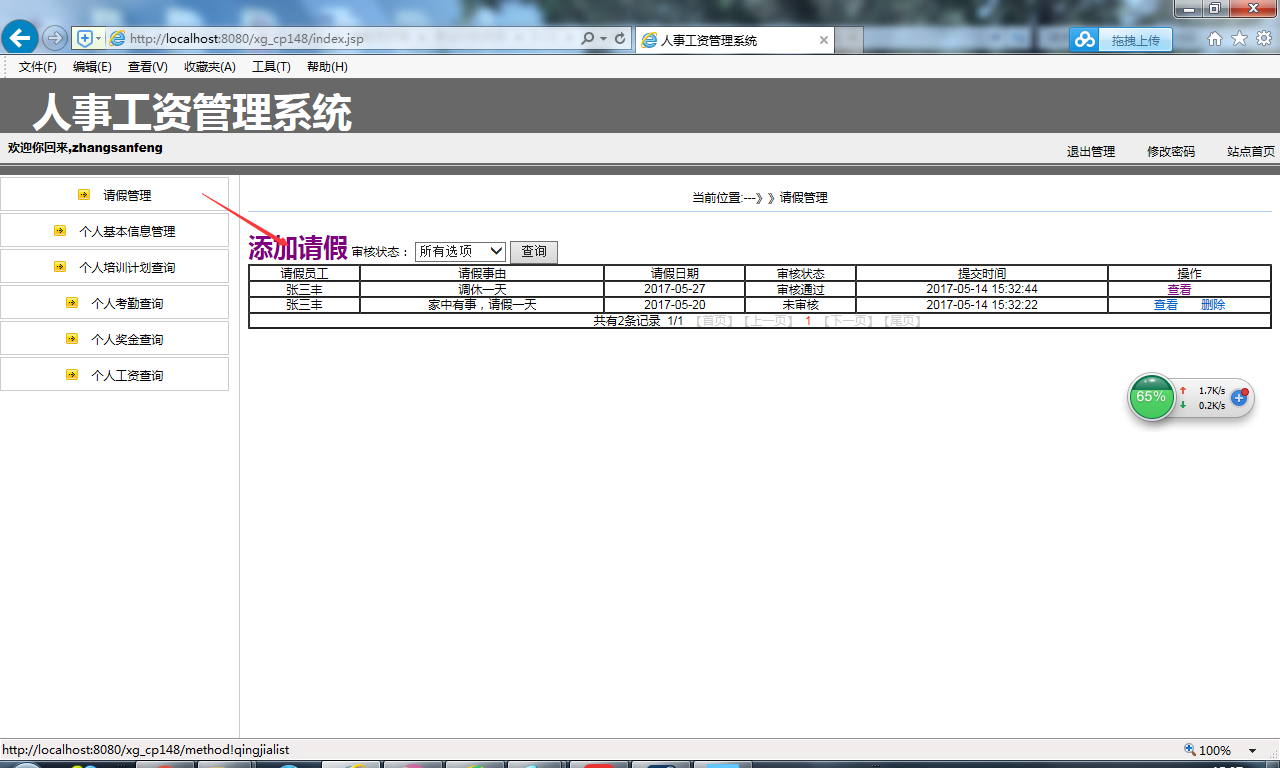Click the blue plus icon on speed widget
The height and width of the screenshot is (768, 1280).
click(x=1239, y=398)
